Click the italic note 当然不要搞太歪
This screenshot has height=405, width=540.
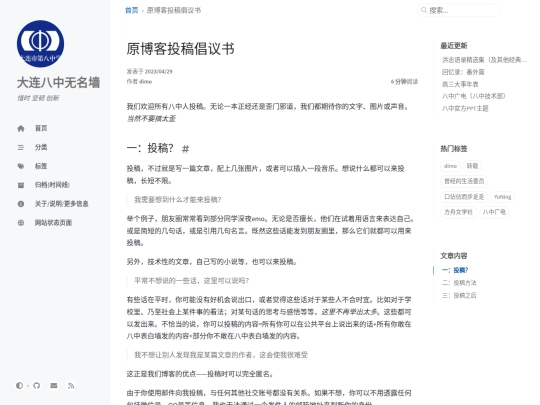click(x=151, y=119)
